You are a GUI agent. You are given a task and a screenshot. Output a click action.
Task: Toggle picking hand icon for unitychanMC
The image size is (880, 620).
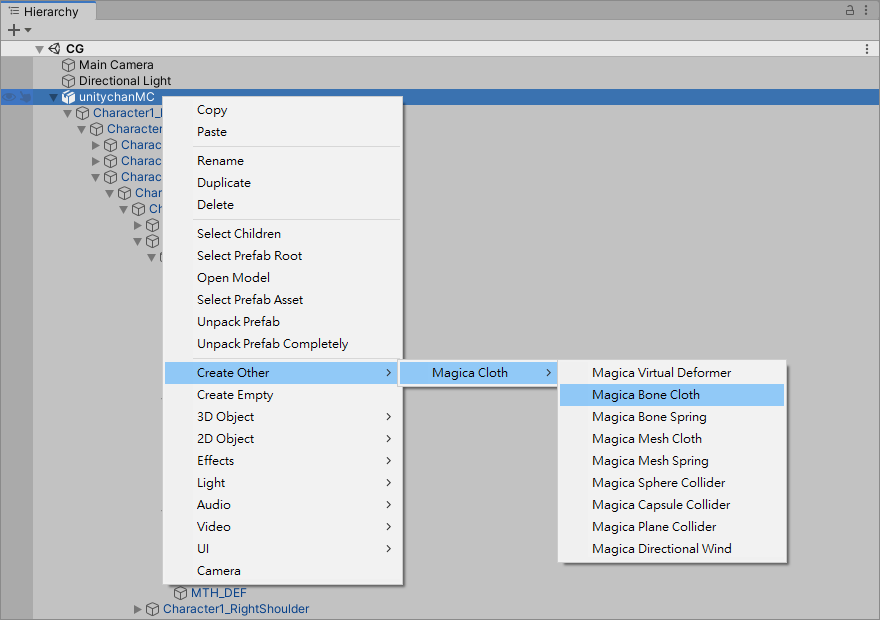tap(25, 97)
